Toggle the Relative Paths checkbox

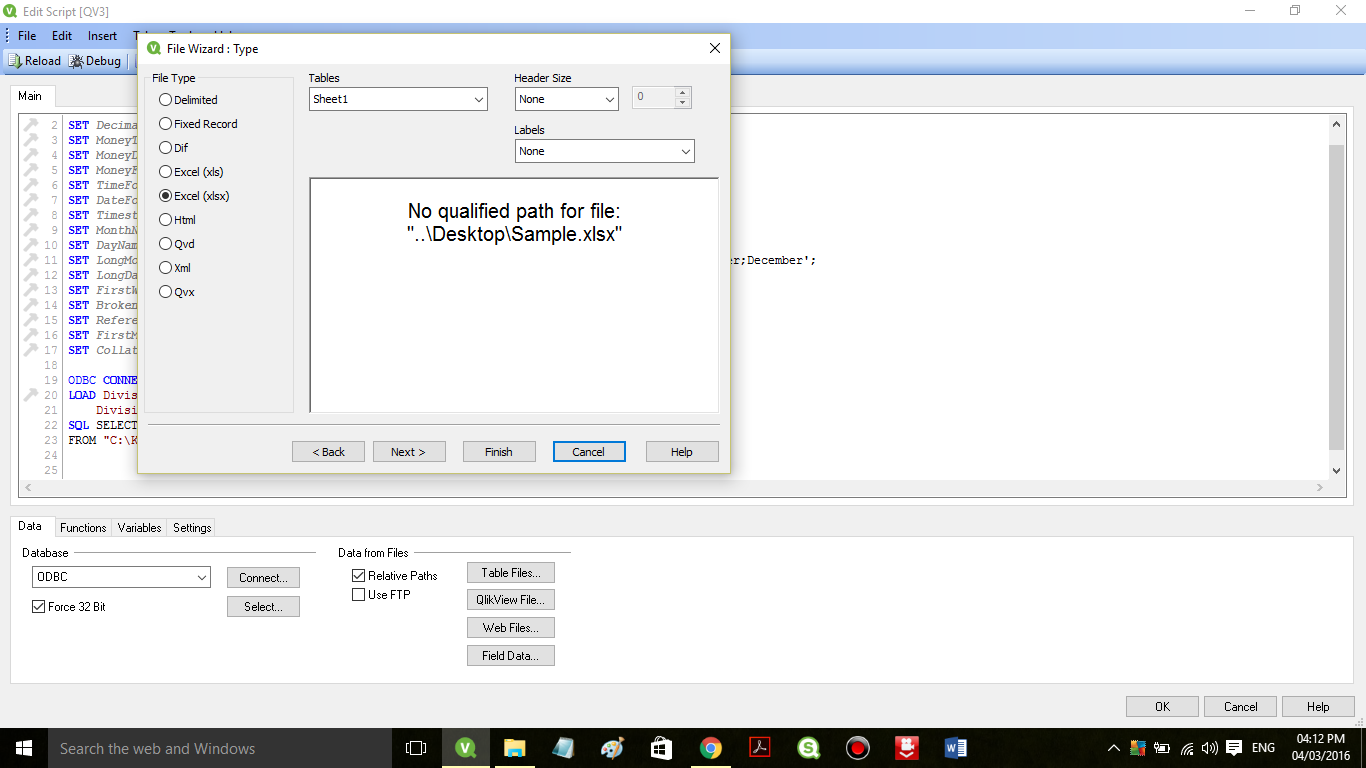coord(359,576)
